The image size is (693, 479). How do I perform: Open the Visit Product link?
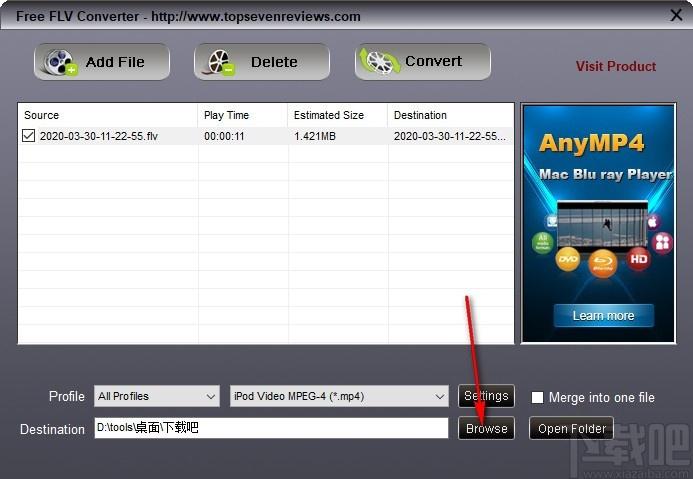(x=616, y=66)
